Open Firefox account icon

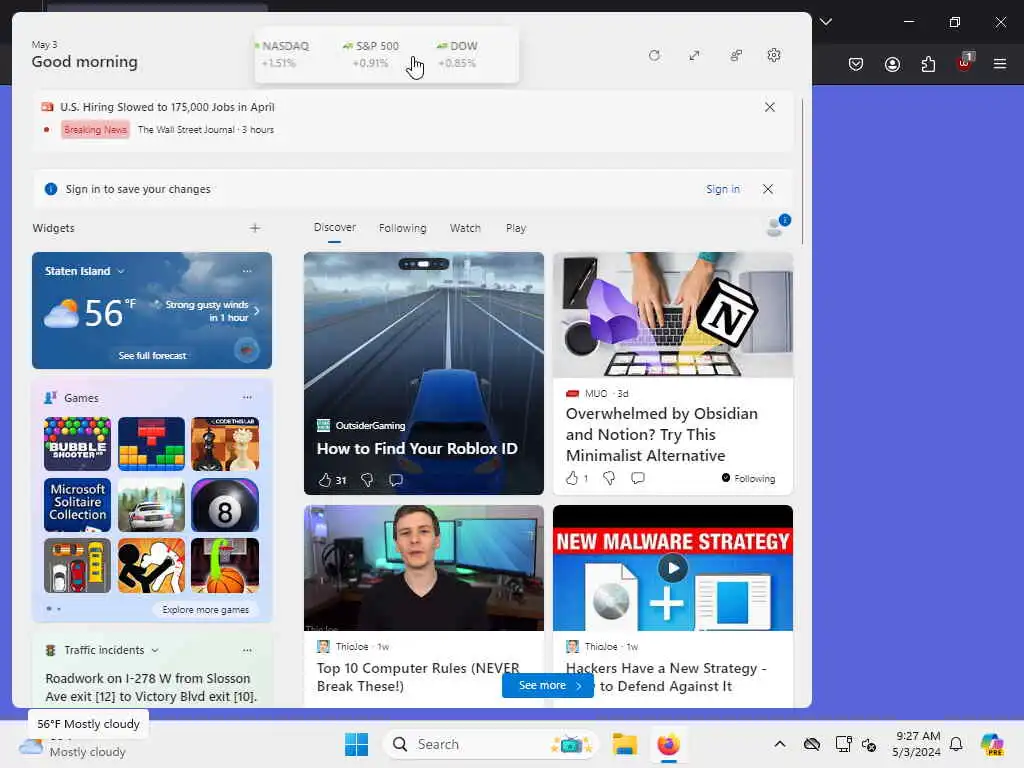point(892,64)
